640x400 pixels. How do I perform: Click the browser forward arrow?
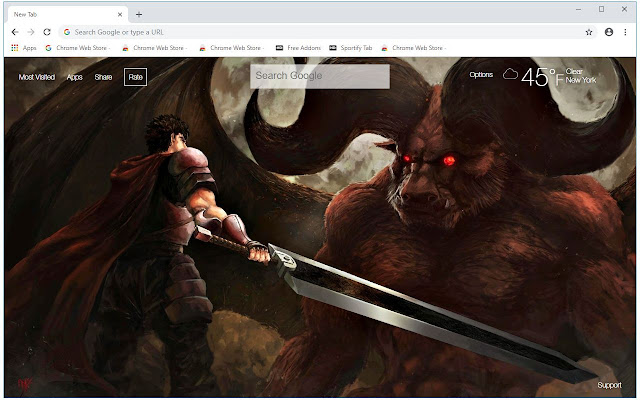(31, 32)
